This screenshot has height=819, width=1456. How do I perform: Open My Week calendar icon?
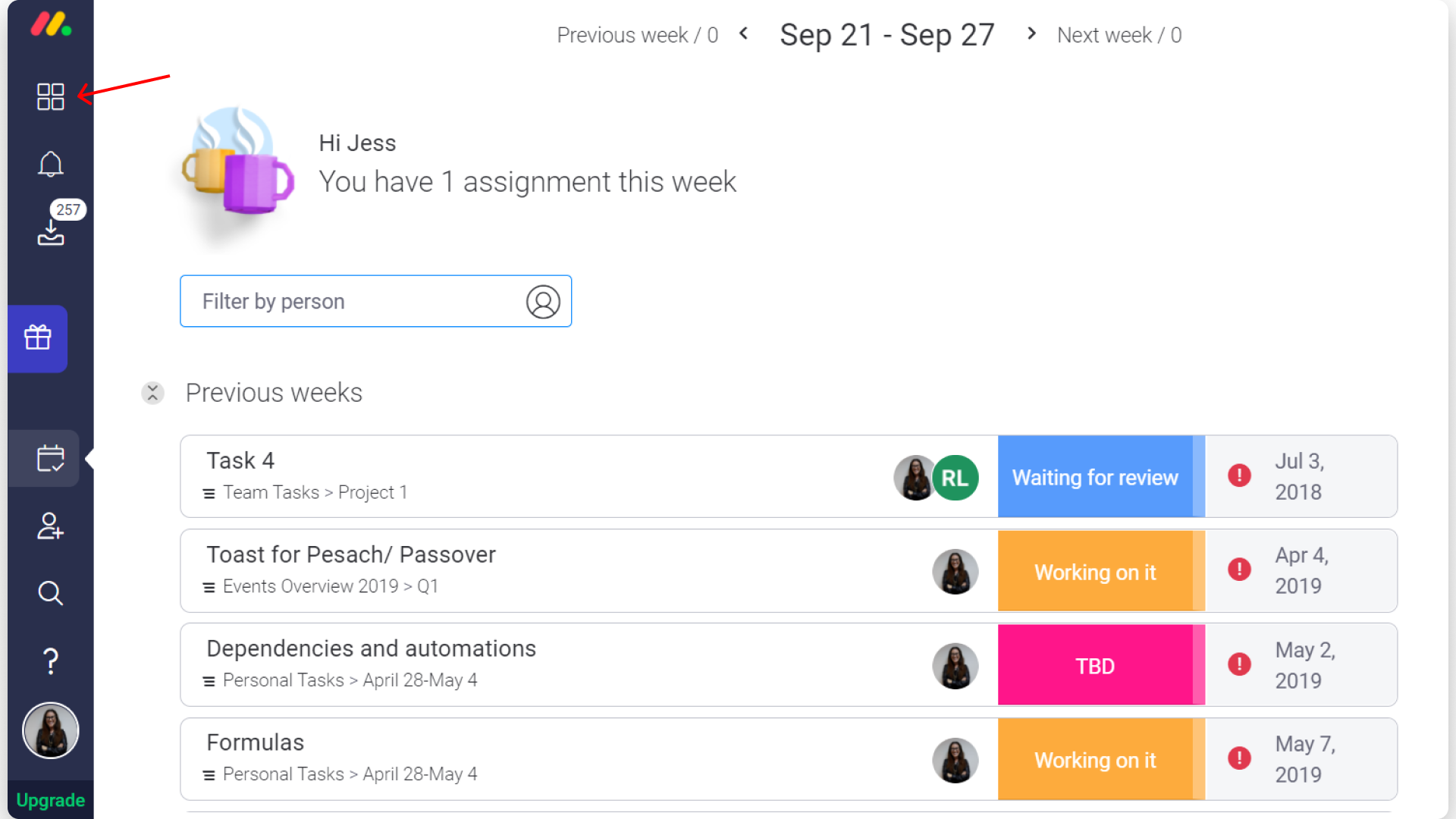50,458
